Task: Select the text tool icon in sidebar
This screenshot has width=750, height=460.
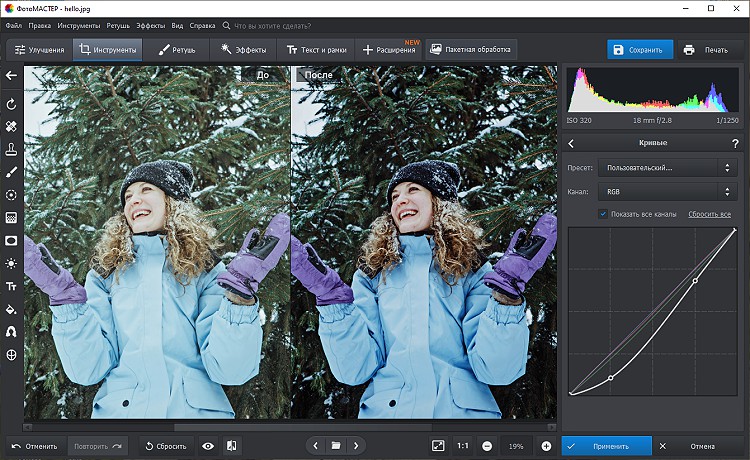Action: click(x=11, y=286)
